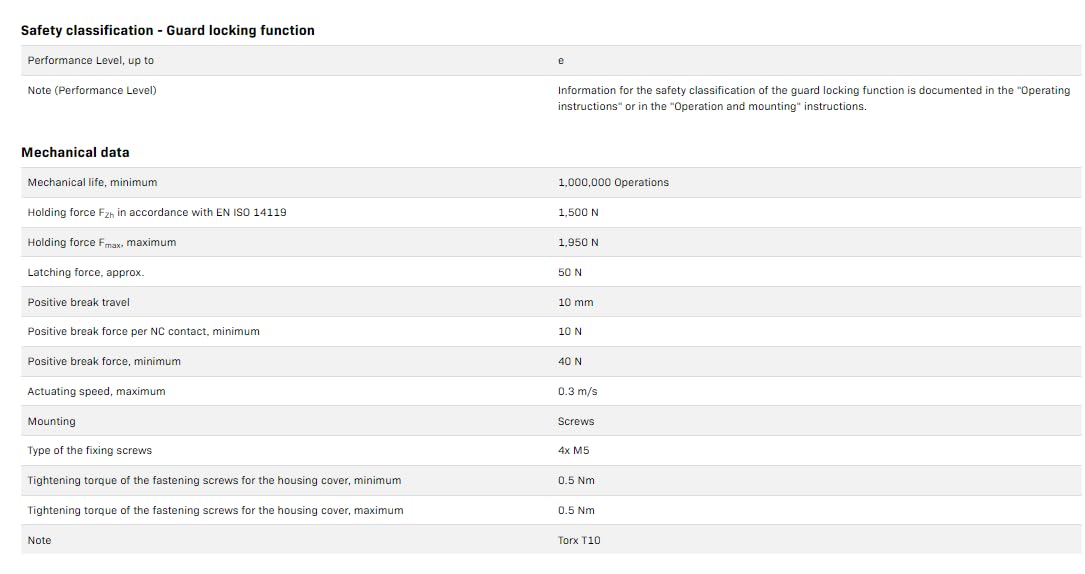Select the 0.3 m/s actuating speed value
The image size is (1085, 574).
click(x=577, y=391)
